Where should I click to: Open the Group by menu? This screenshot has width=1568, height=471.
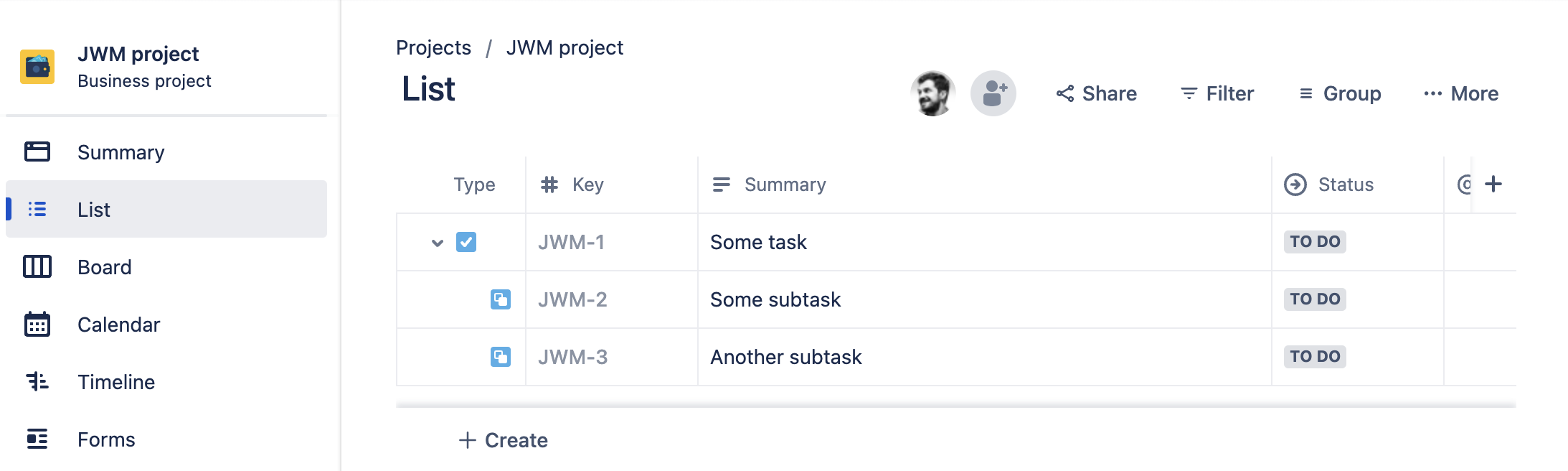(x=1340, y=93)
